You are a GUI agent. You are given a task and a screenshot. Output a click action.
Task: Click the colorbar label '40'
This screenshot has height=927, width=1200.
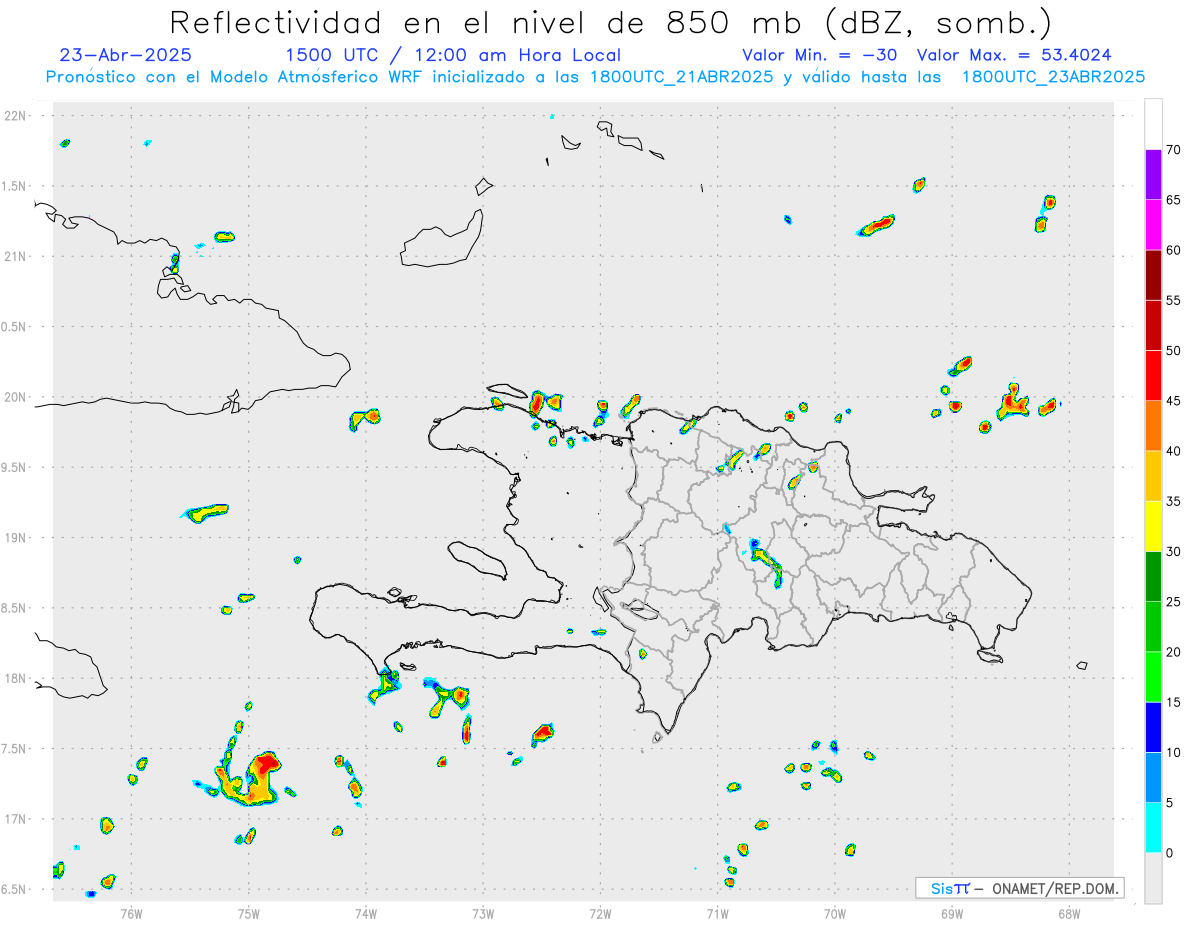click(1173, 451)
